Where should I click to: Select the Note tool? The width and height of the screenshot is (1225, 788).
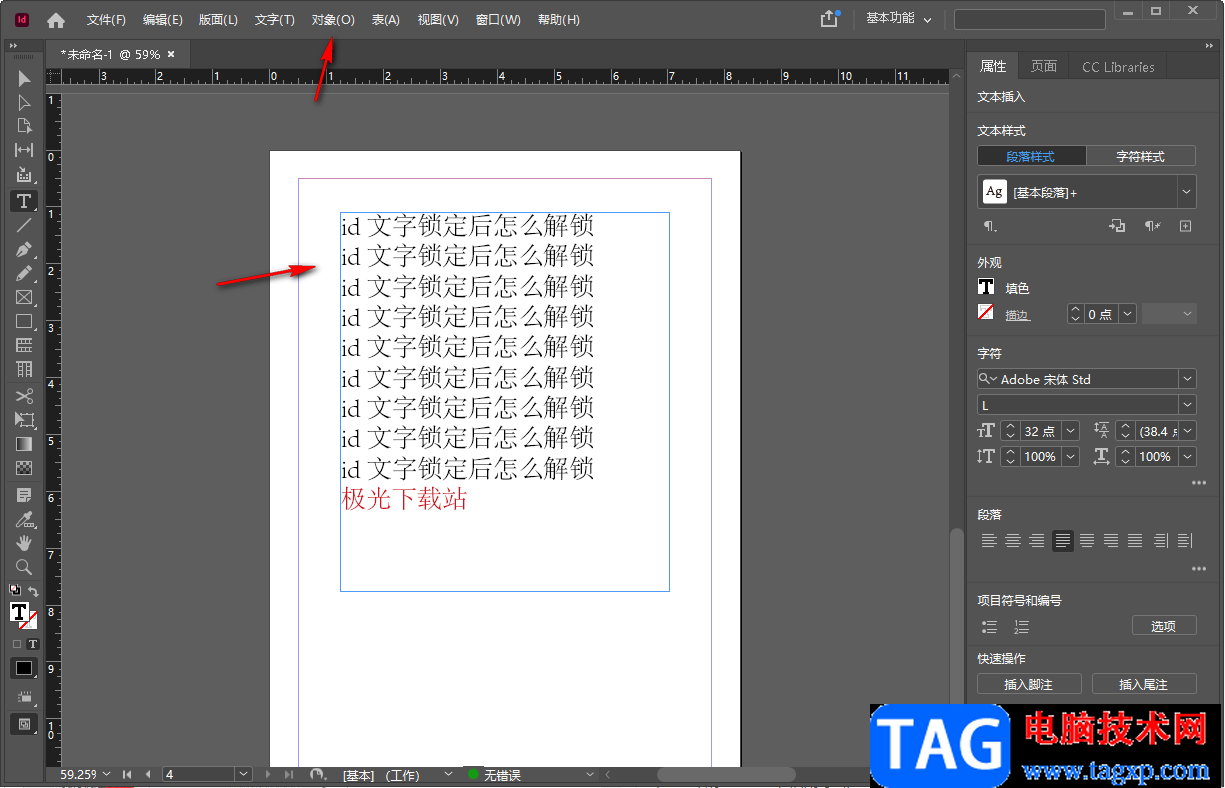pyautogui.click(x=24, y=495)
